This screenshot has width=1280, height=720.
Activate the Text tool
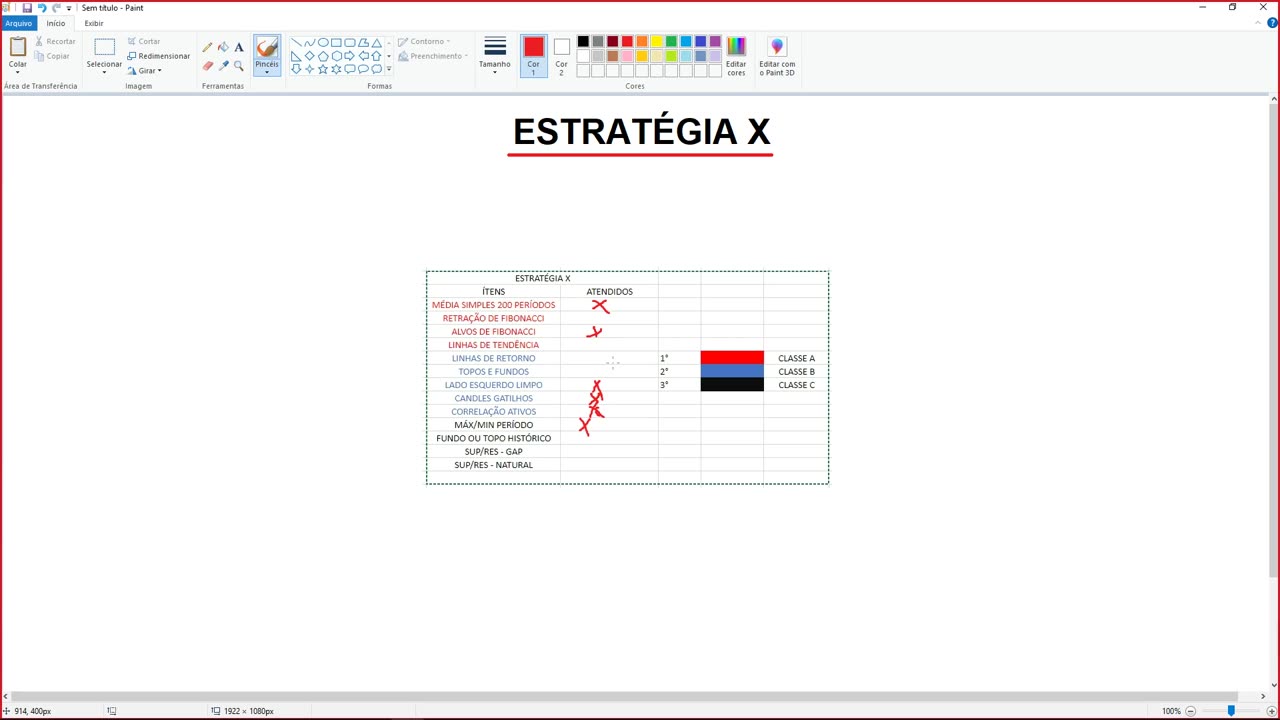pyautogui.click(x=239, y=47)
